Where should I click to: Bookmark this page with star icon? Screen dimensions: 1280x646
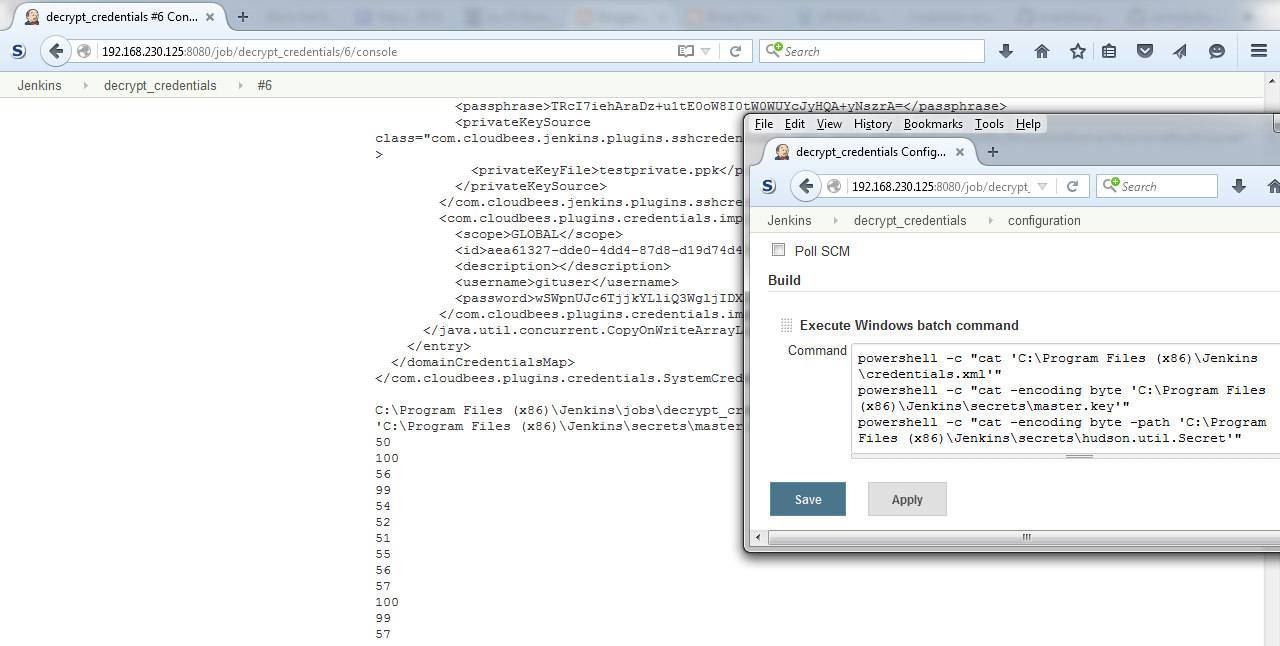coord(1077,51)
